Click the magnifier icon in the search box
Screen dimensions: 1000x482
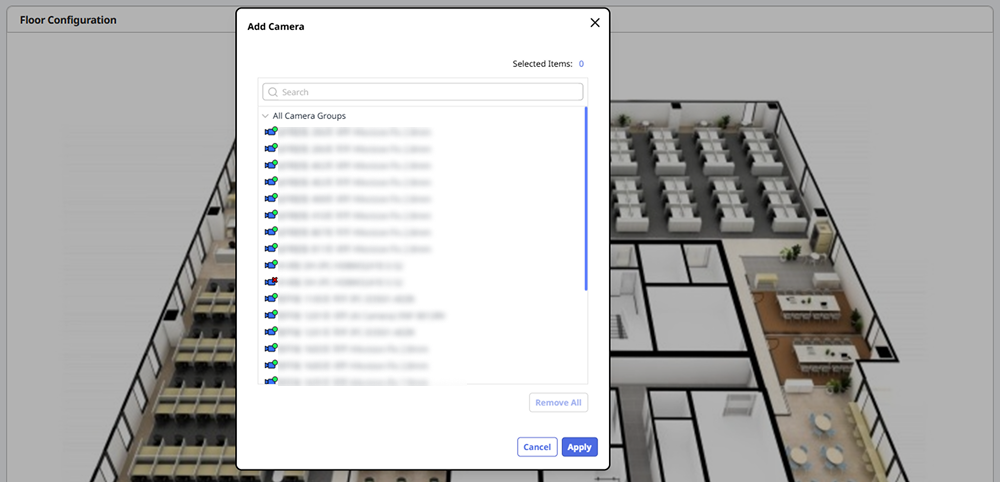tap(272, 92)
